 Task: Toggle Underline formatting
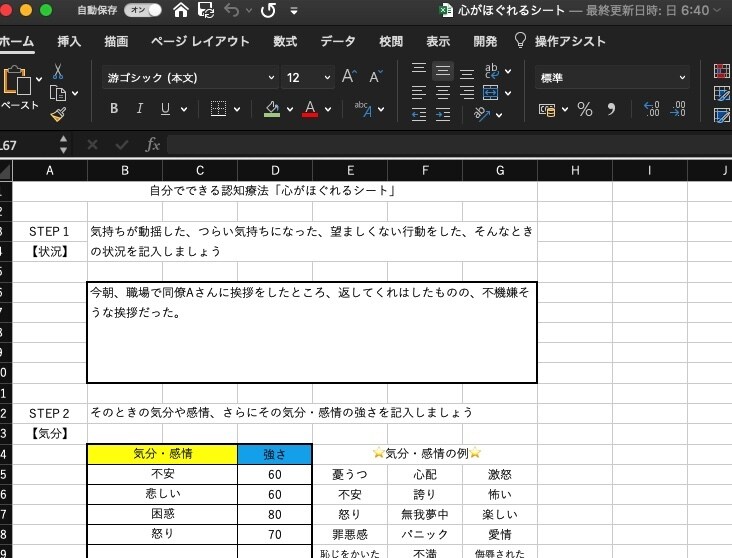coord(165,108)
